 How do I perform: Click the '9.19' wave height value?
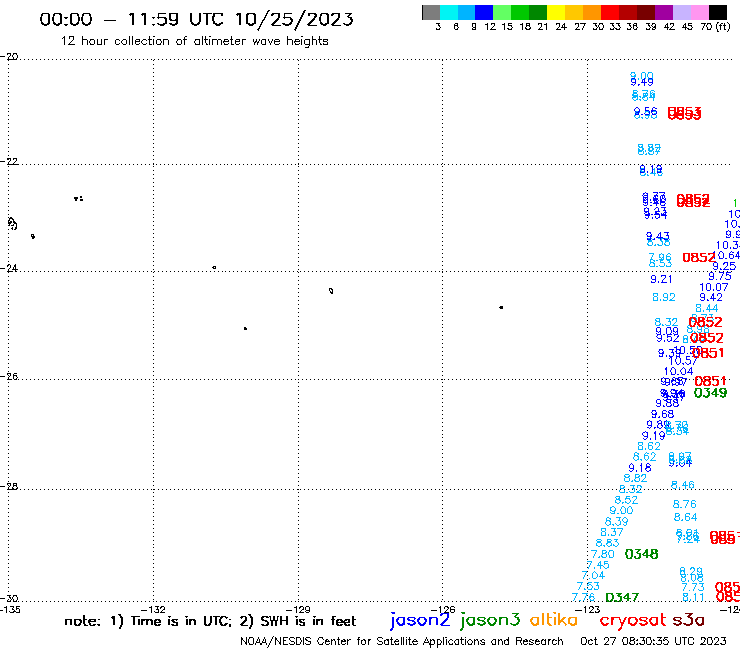click(653, 436)
